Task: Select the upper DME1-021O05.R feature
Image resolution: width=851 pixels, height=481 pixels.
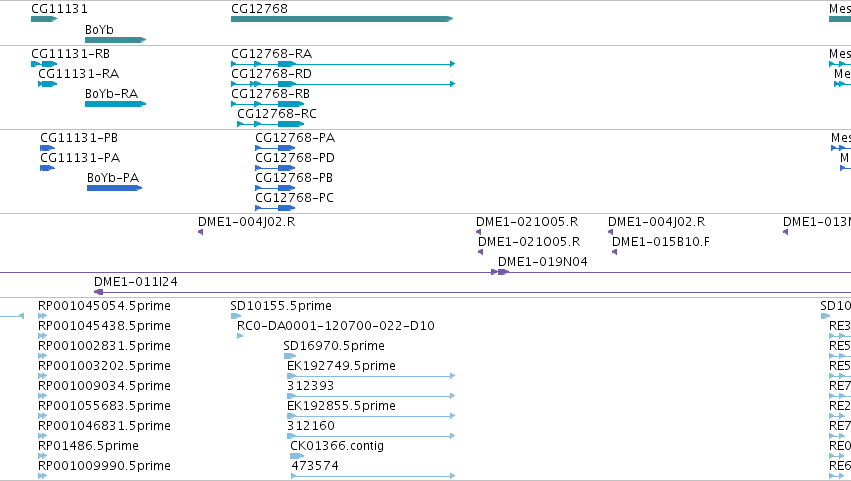Action: (x=479, y=232)
